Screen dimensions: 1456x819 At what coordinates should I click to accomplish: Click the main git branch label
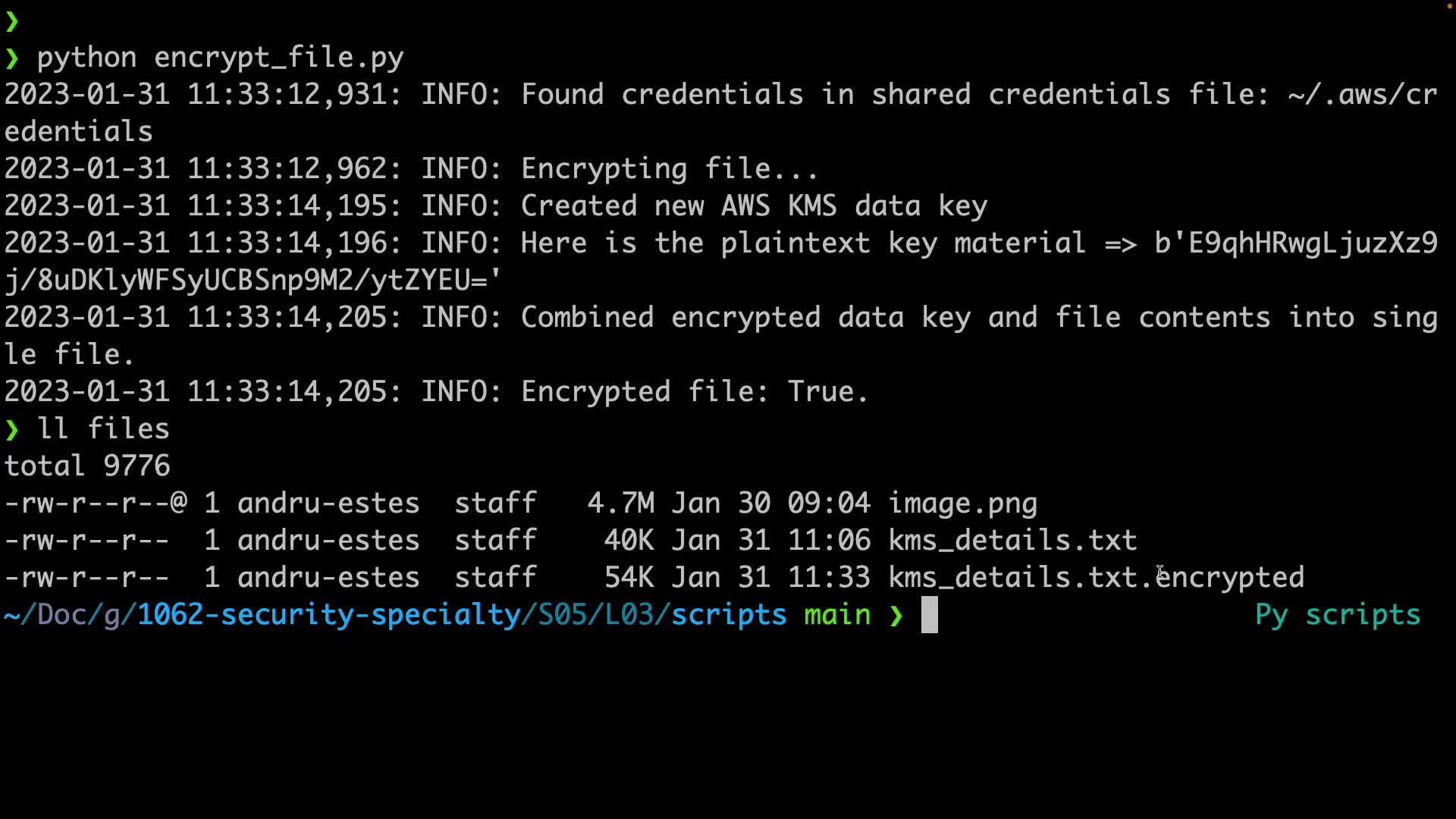[836, 615]
